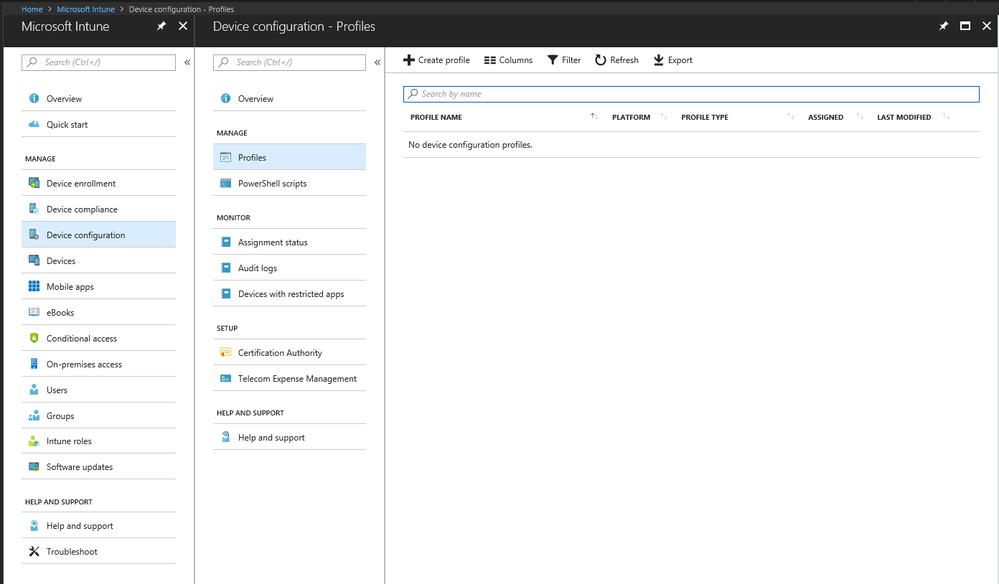
Task: Click the Export download icon
Action: 659,60
